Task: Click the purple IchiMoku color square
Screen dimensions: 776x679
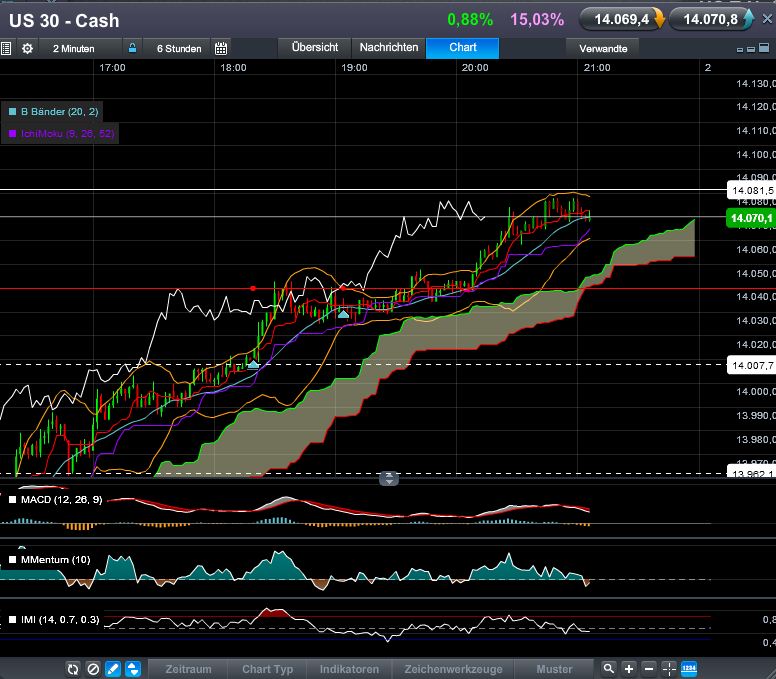Action: click(12, 134)
